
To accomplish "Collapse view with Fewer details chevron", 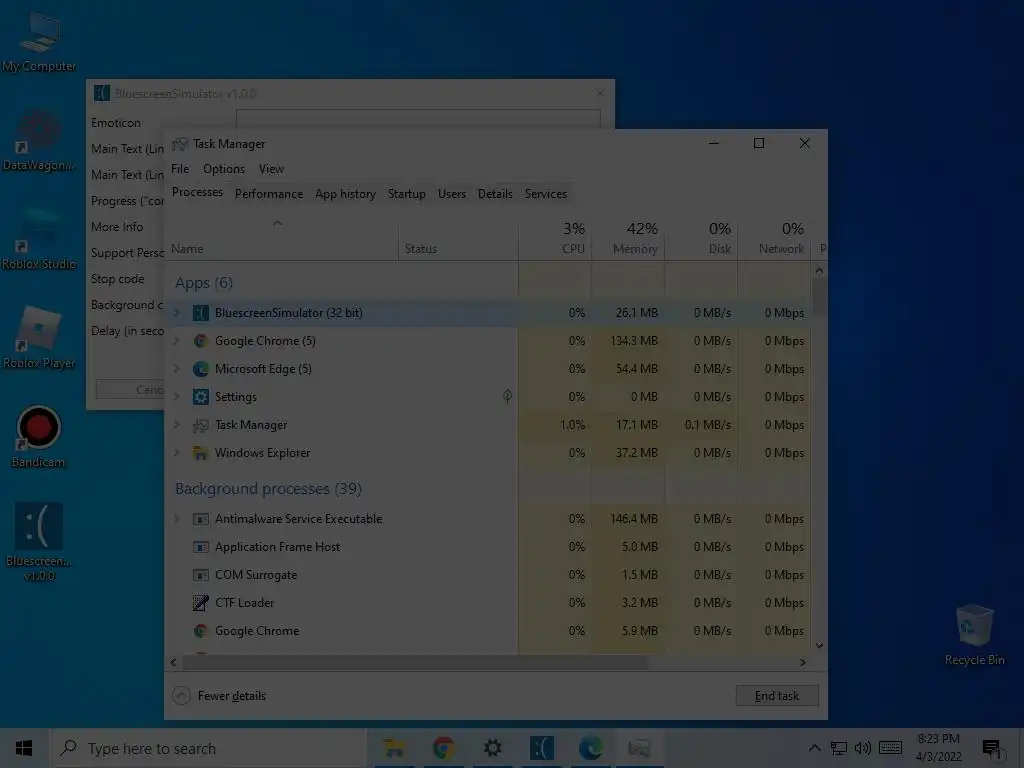I will click(182, 696).
